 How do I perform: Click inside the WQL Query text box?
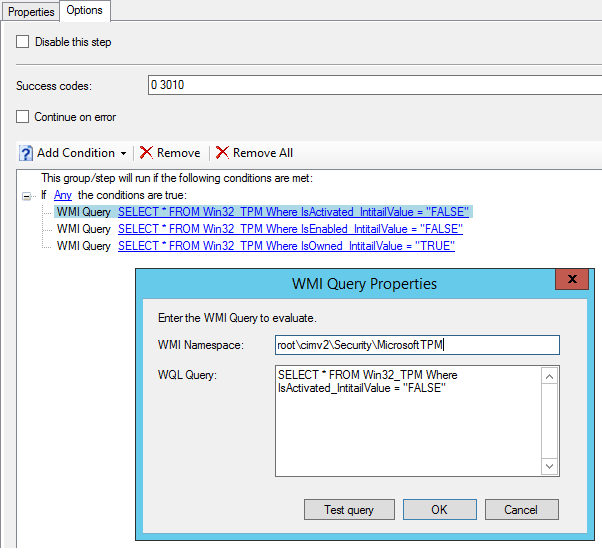click(408, 420)
